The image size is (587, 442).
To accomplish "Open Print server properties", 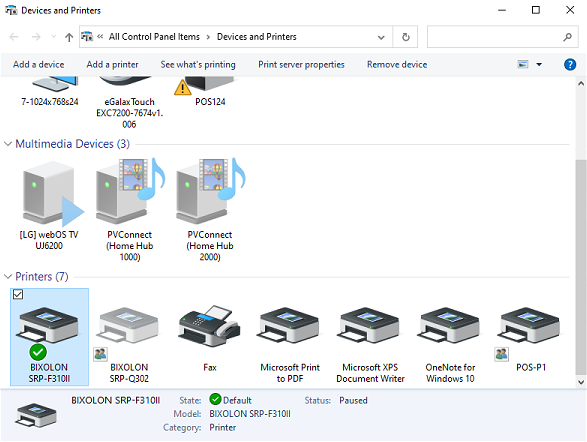I will 301,64.
